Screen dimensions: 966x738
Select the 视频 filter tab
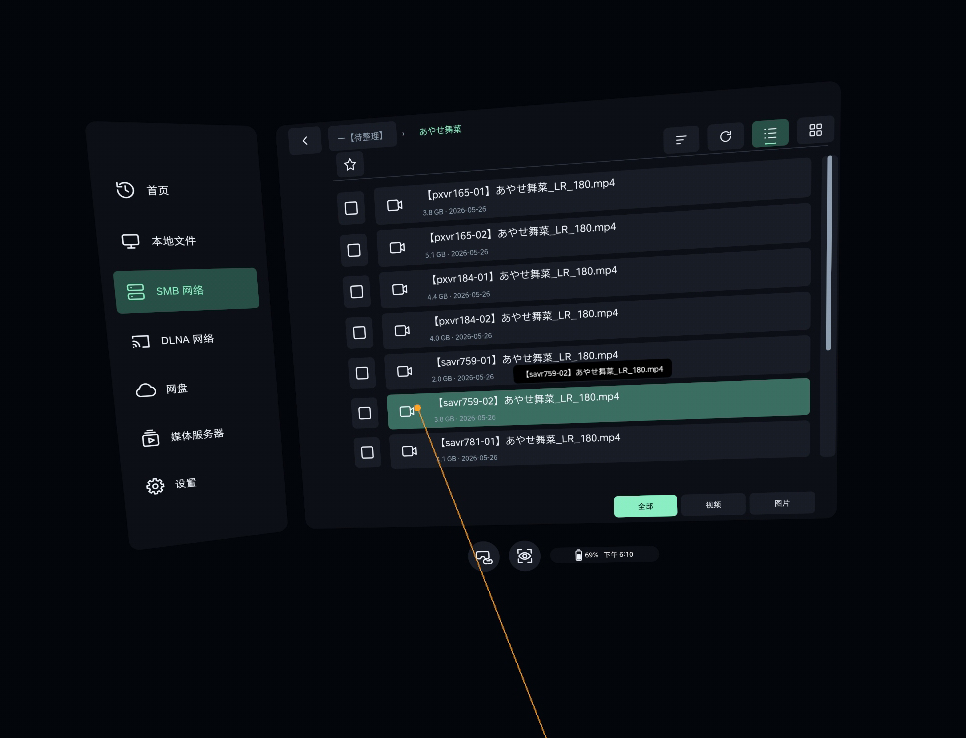click(x=713, y=505)
